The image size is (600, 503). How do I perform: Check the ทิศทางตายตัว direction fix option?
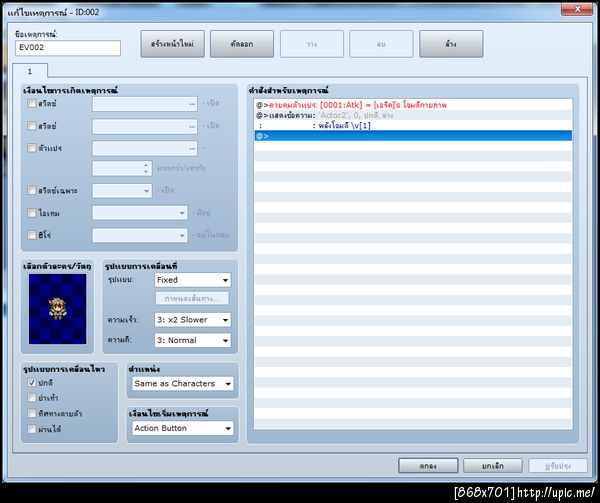[x=32, y=413]
